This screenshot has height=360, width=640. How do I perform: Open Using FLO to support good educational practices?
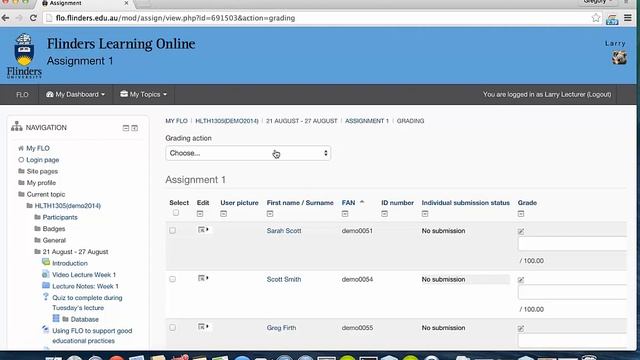[92, 336]
